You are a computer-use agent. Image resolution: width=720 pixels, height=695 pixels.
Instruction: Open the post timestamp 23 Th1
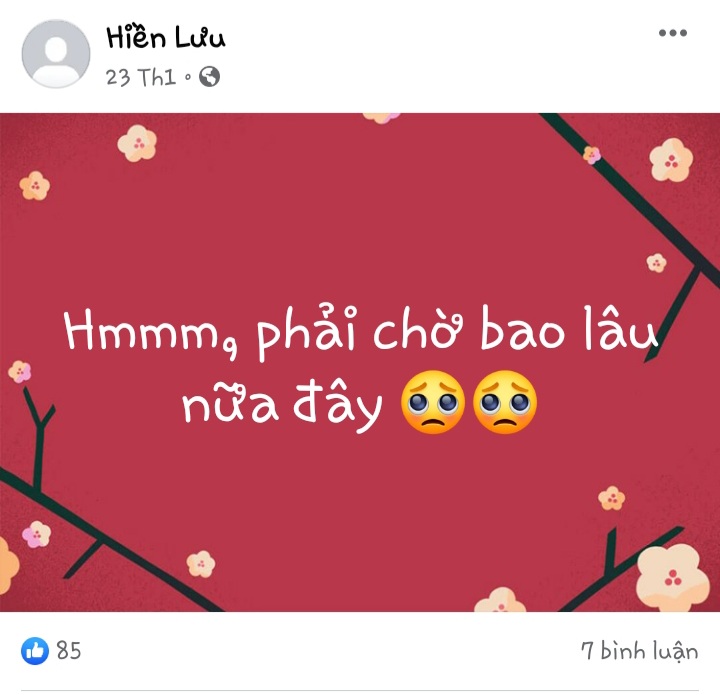pyautogui.click(x=141, y=77)
